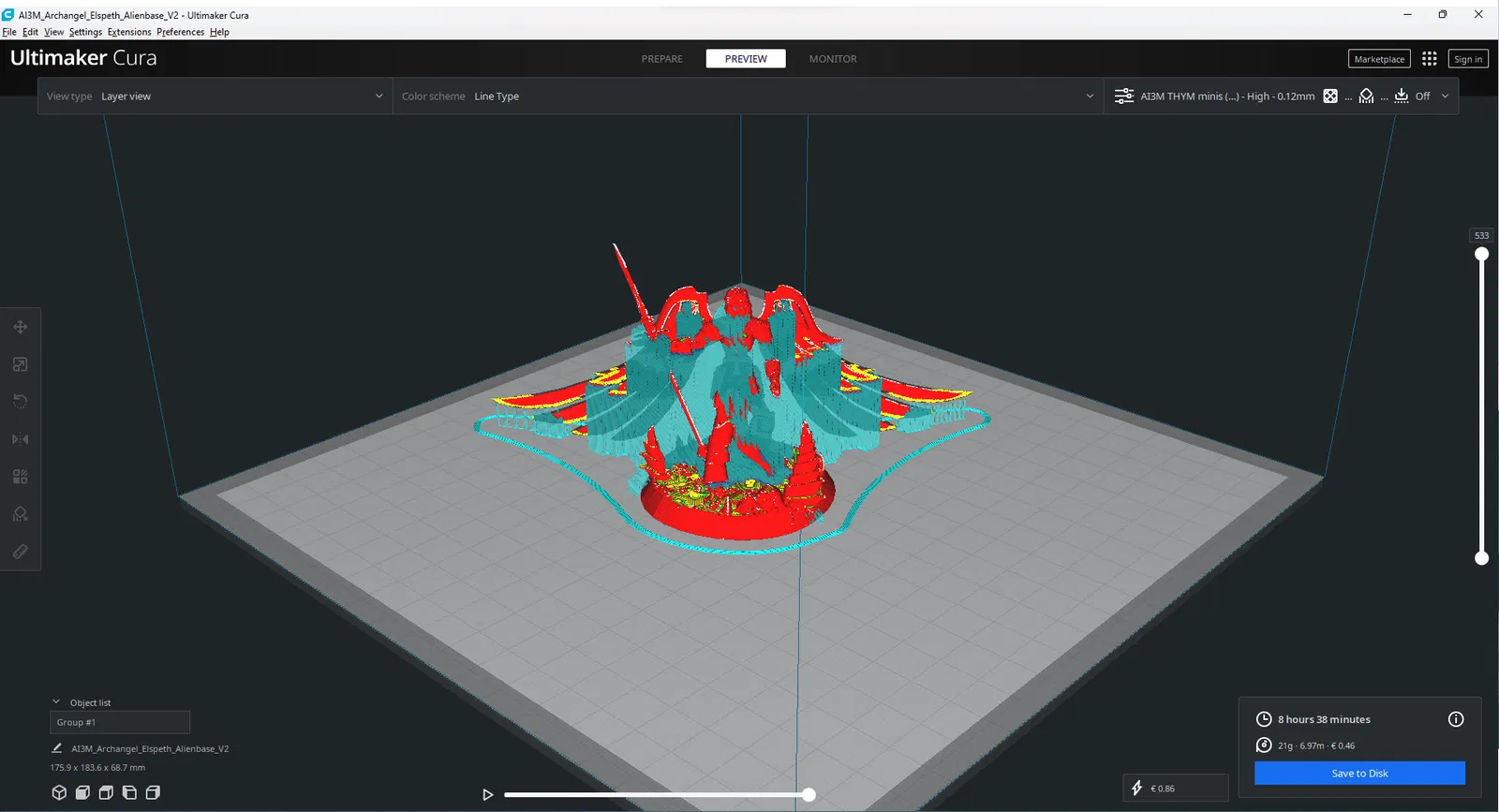1499x812 pixels.
Task: Select the Move tool in the left toolbar
Action: [20, 327]
